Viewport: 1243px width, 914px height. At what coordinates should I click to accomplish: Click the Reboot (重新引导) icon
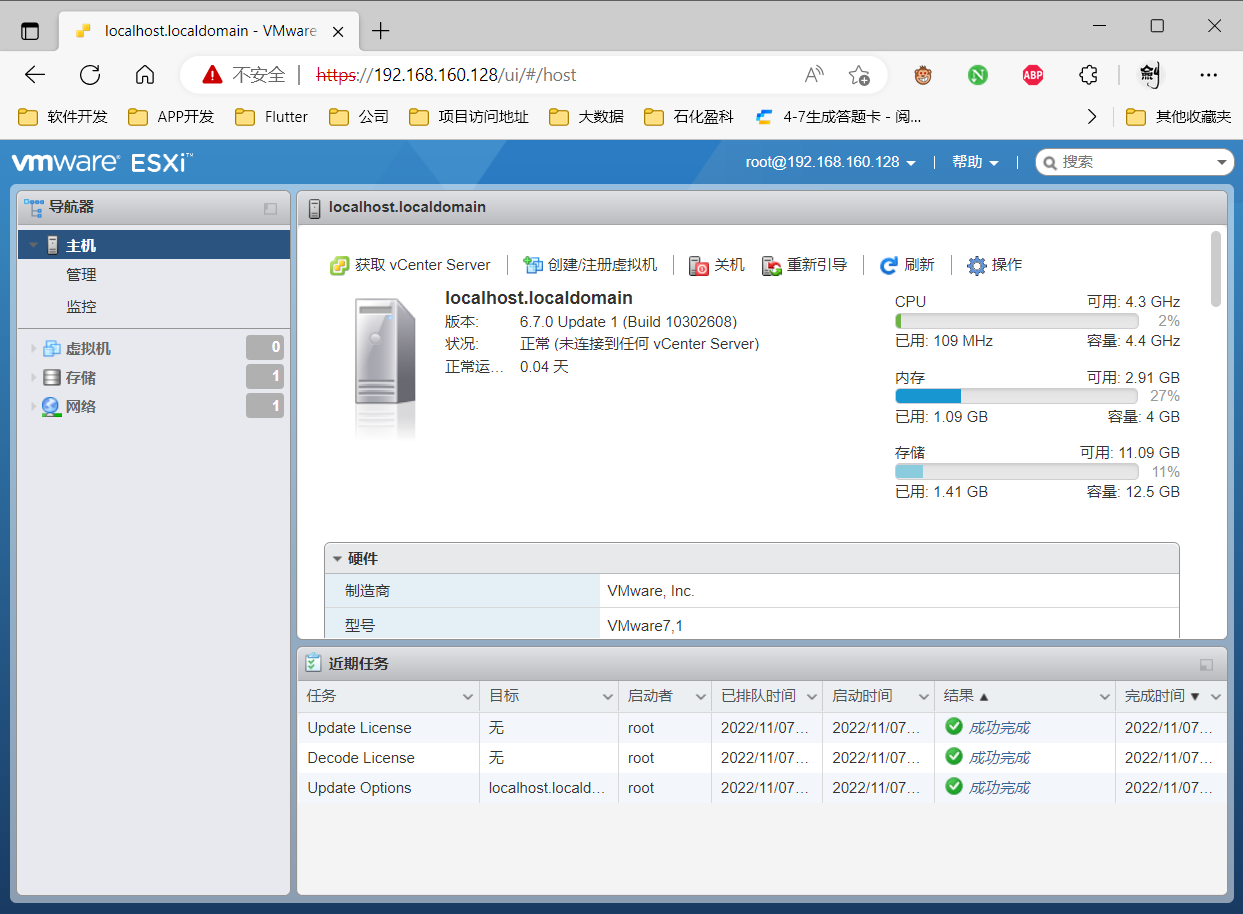click(x=772, y=265)
